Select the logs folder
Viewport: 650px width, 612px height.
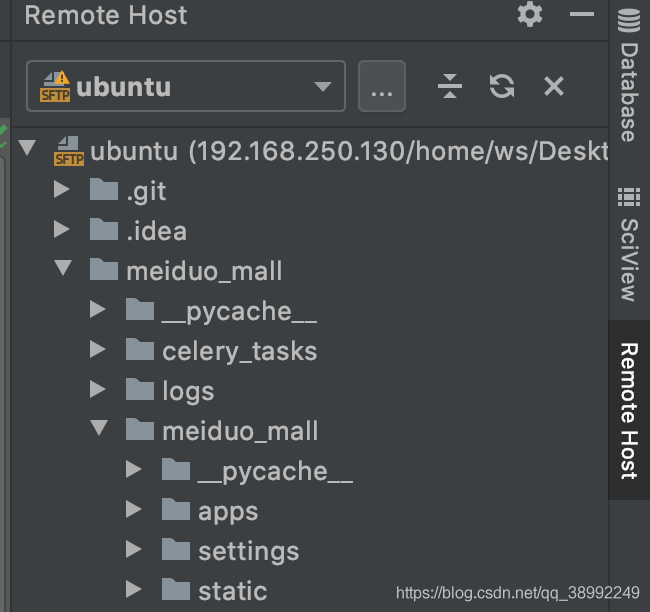188,391
